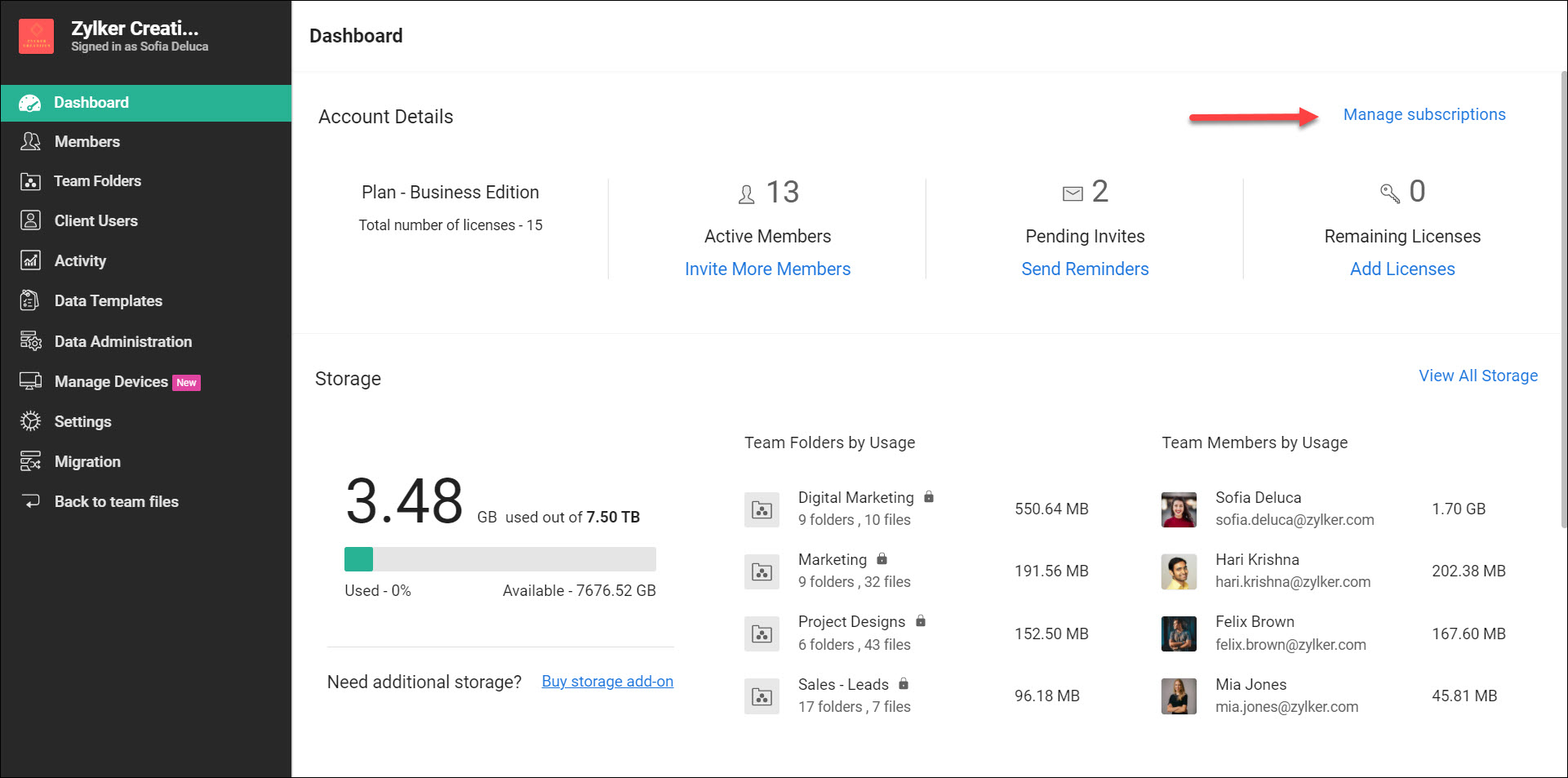This screenshot has height=778, width=1568.
Task: Click Add Licenses link
Action: [1401, 269]
